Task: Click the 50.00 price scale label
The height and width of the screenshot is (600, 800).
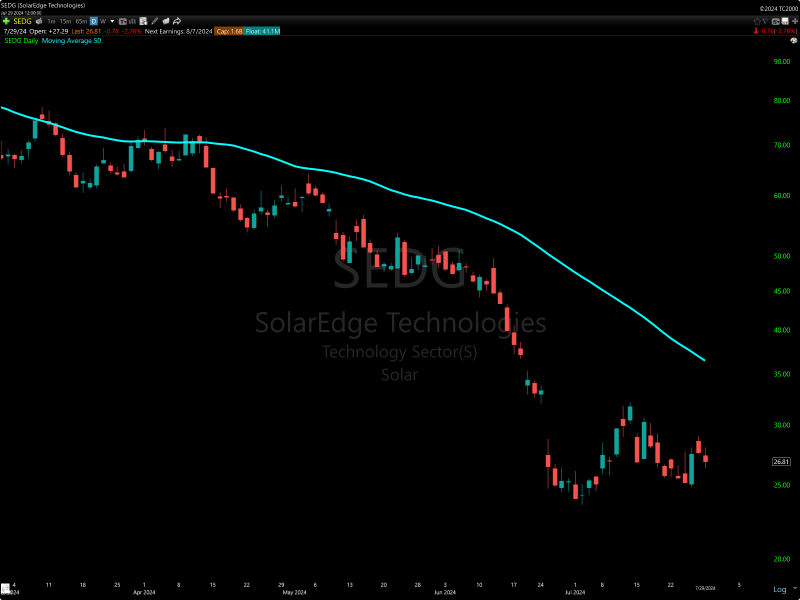Action: (x=782, y=256)
